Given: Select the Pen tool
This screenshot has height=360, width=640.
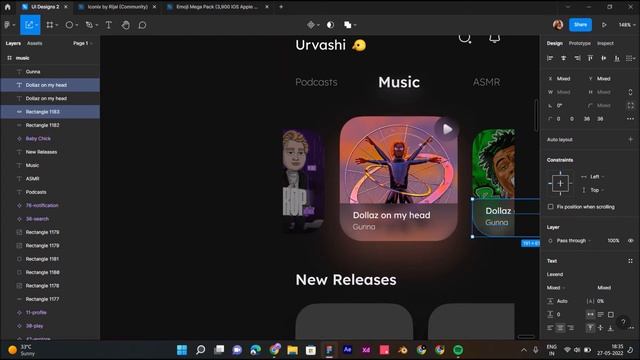Looking at the screenshot, I should tap(89, 25).
